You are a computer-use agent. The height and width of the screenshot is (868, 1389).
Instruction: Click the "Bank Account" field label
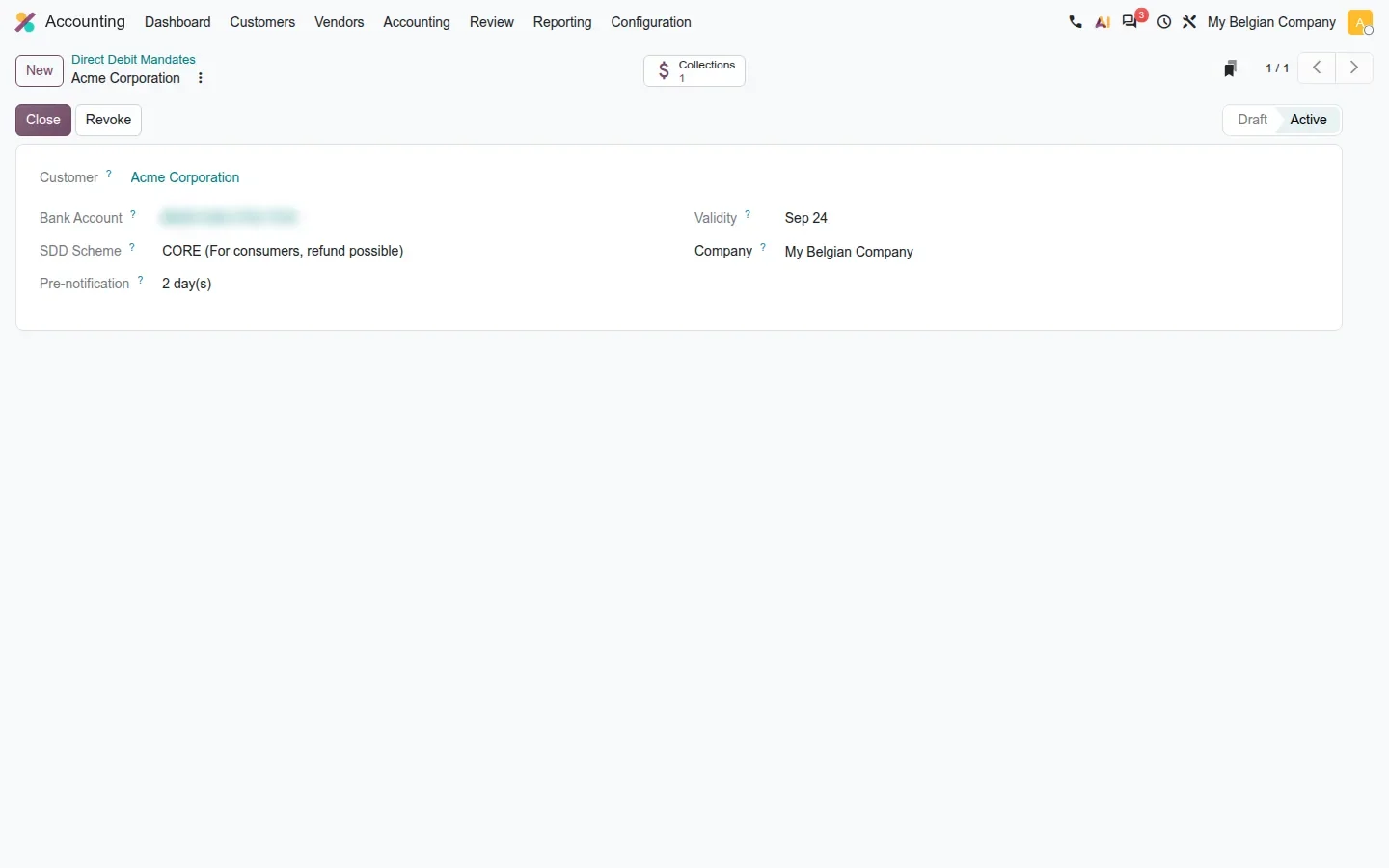(x=81, y=218)
